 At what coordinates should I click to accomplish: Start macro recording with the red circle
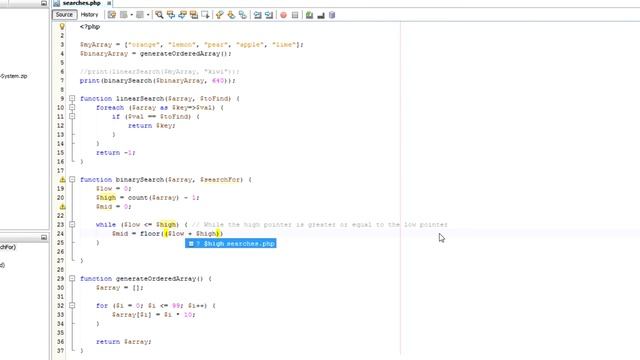point(283,15)
